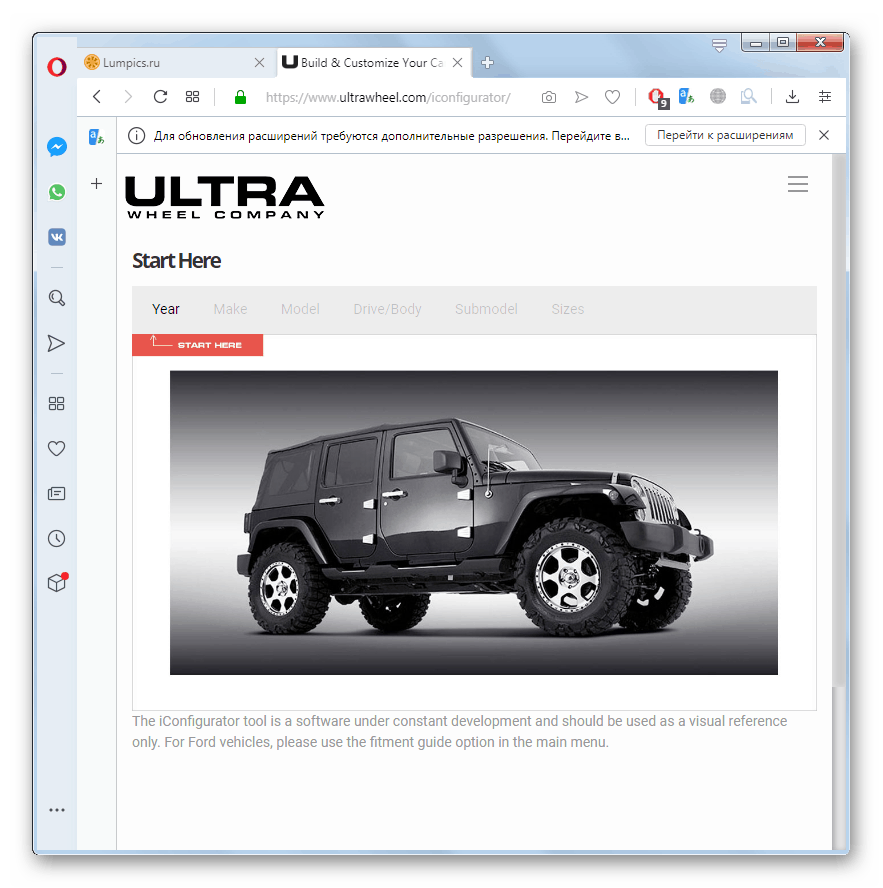
Task: Switch to the Lumpics.ru tab
Action: point(170,62)
